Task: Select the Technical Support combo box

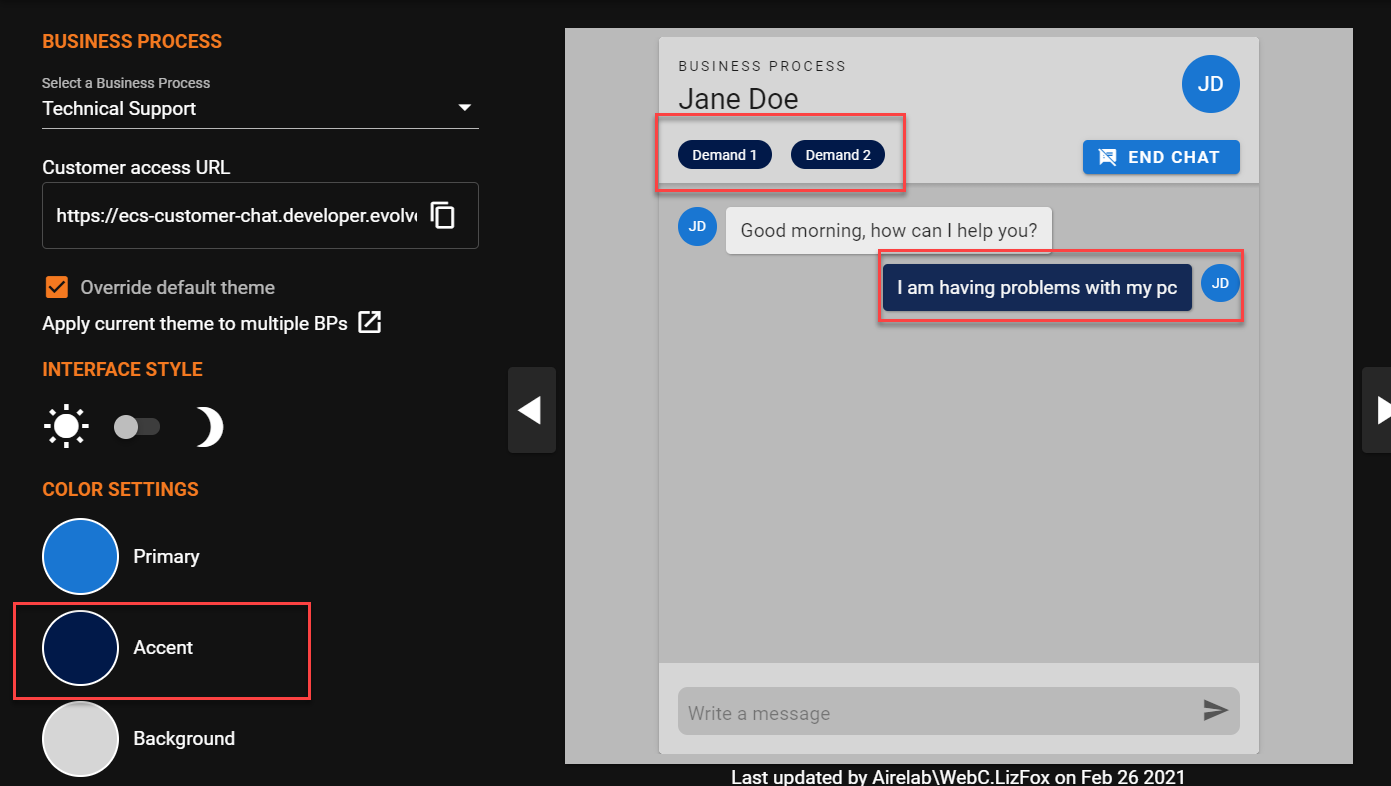Action: point(240,109)
